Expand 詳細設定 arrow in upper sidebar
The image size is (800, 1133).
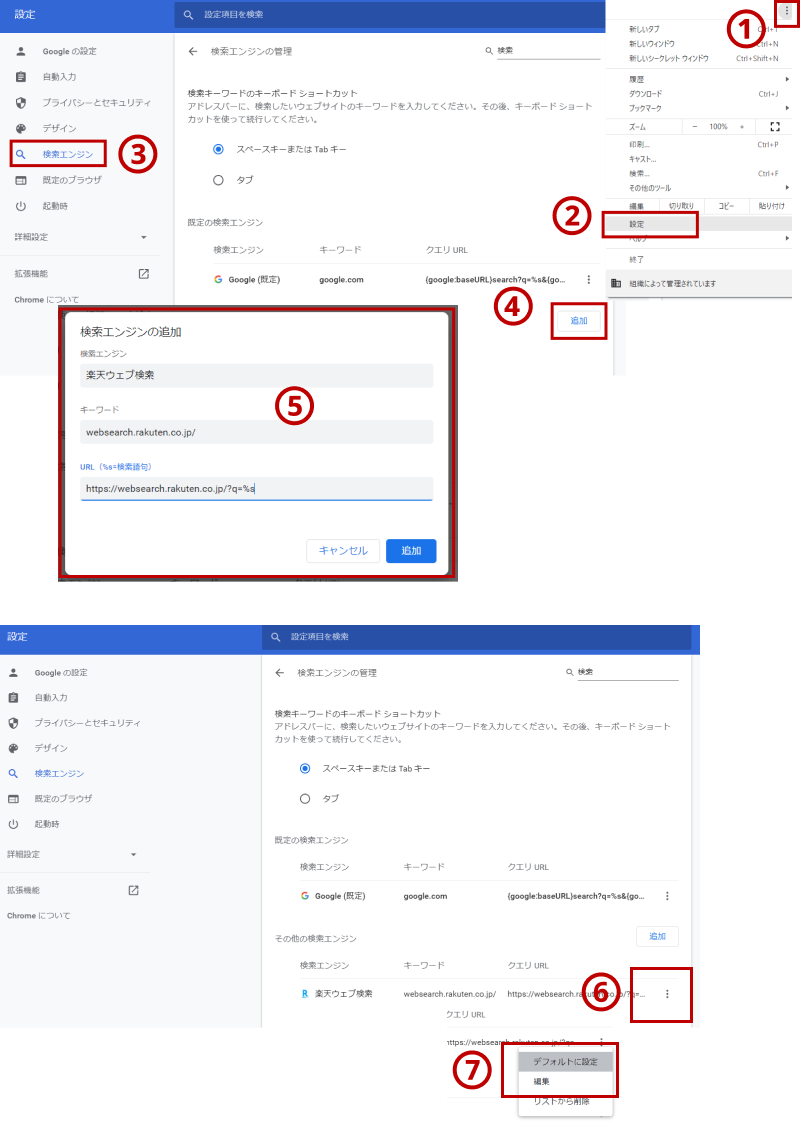[144, 237]
